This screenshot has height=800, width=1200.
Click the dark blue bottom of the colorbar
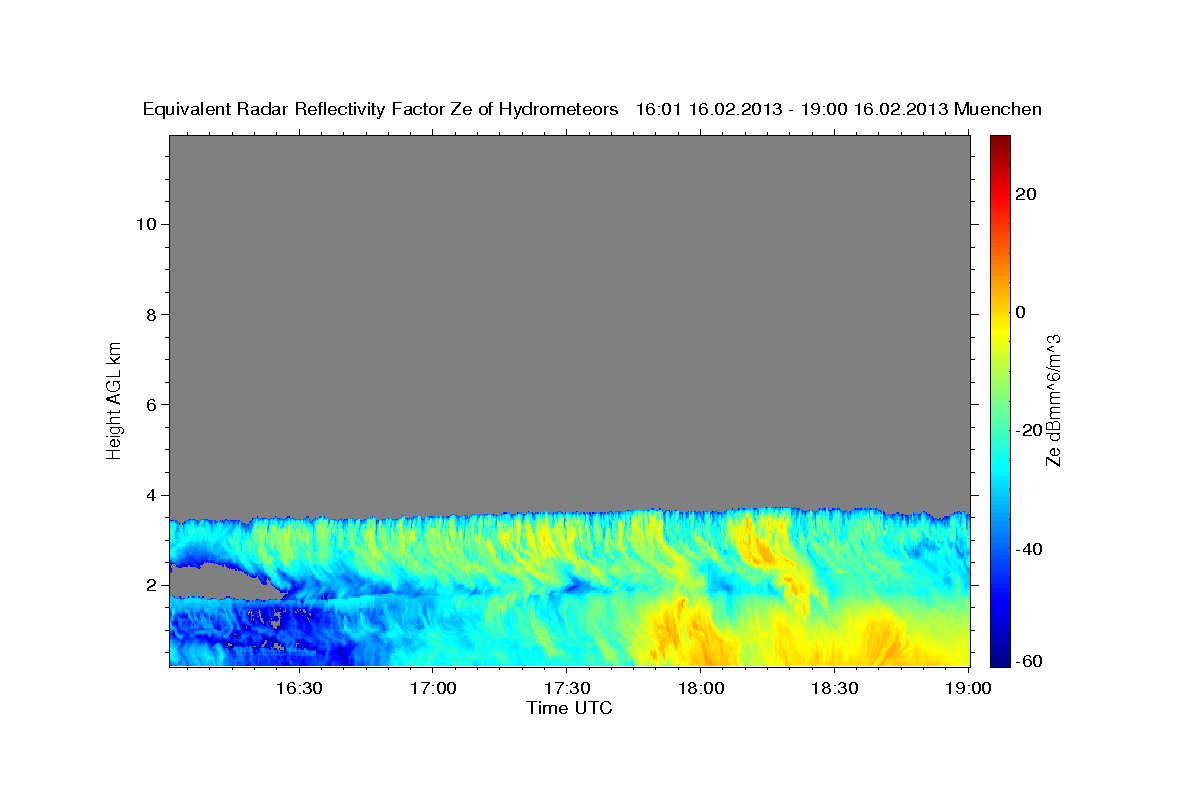coord(999,657)
